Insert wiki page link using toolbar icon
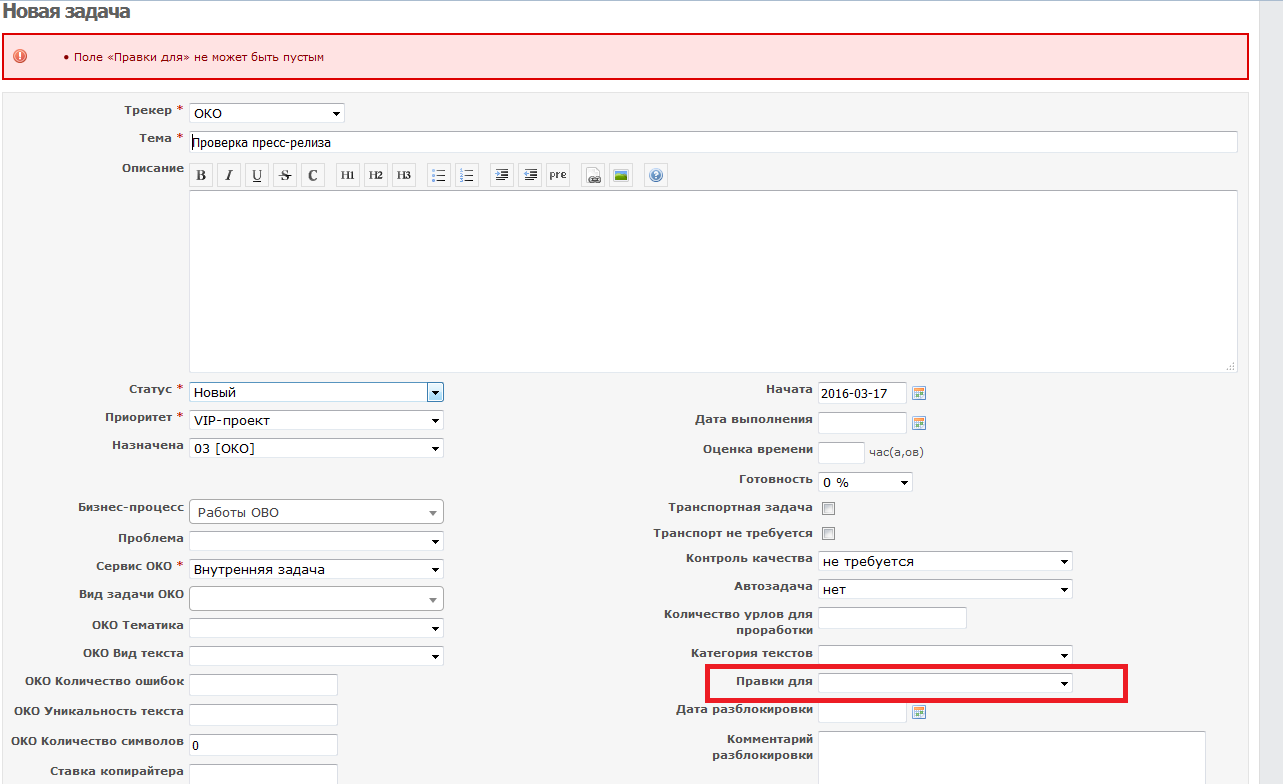The width and height of the screenshot is (1283, 784). click(593, 175)
